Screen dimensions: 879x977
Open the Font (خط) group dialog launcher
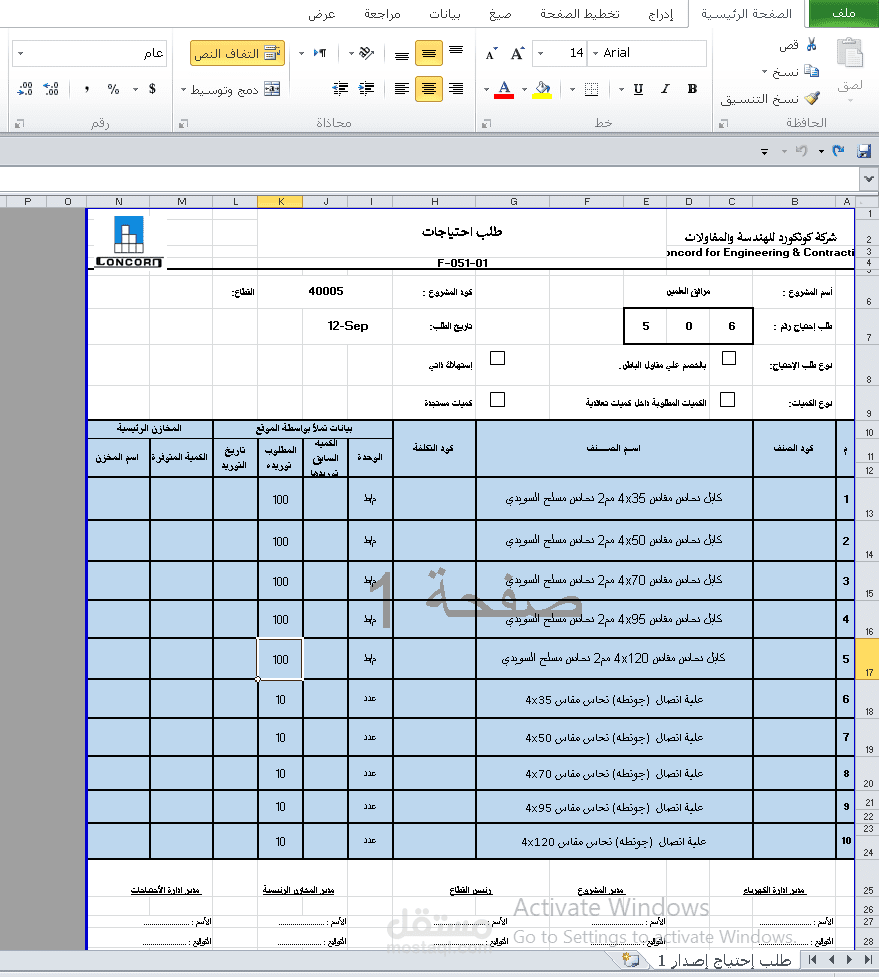pyautogui.click(x=487, y=124)
